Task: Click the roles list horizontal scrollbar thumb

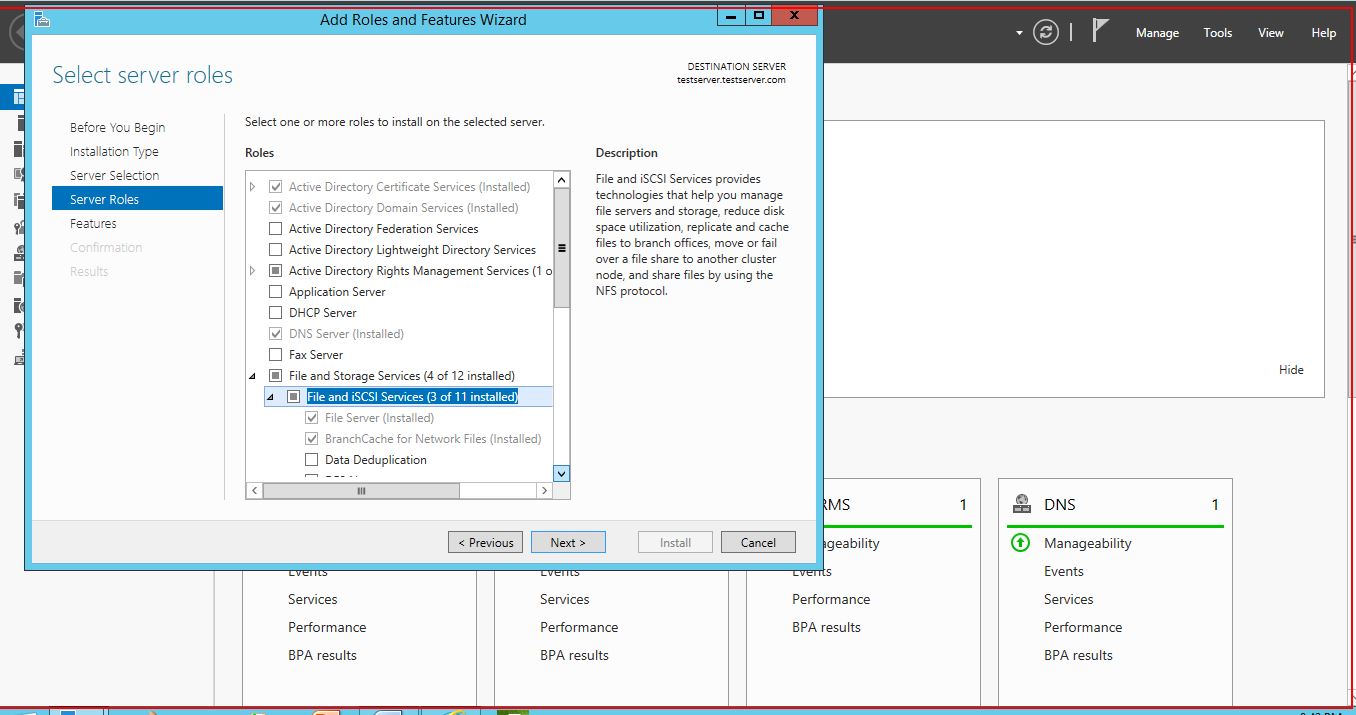Action: point(361,491)
